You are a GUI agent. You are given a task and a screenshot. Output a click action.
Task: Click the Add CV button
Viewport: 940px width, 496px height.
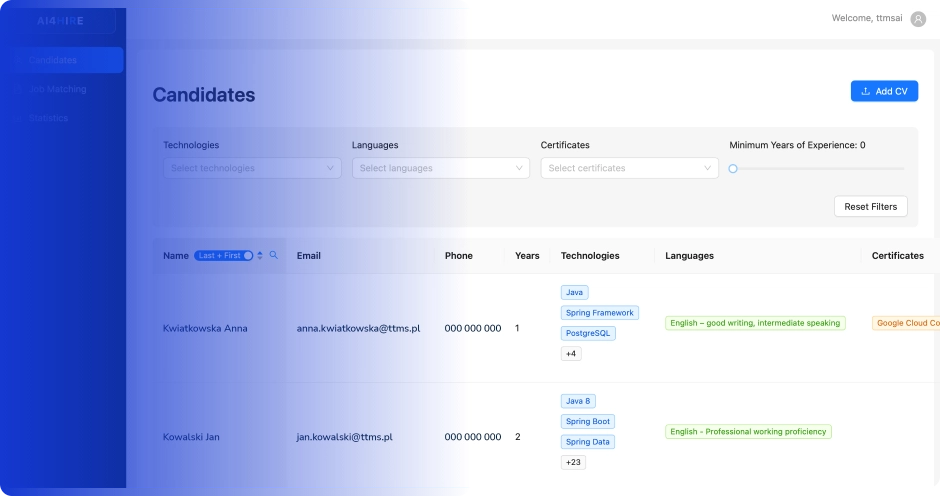coord(884,91)
